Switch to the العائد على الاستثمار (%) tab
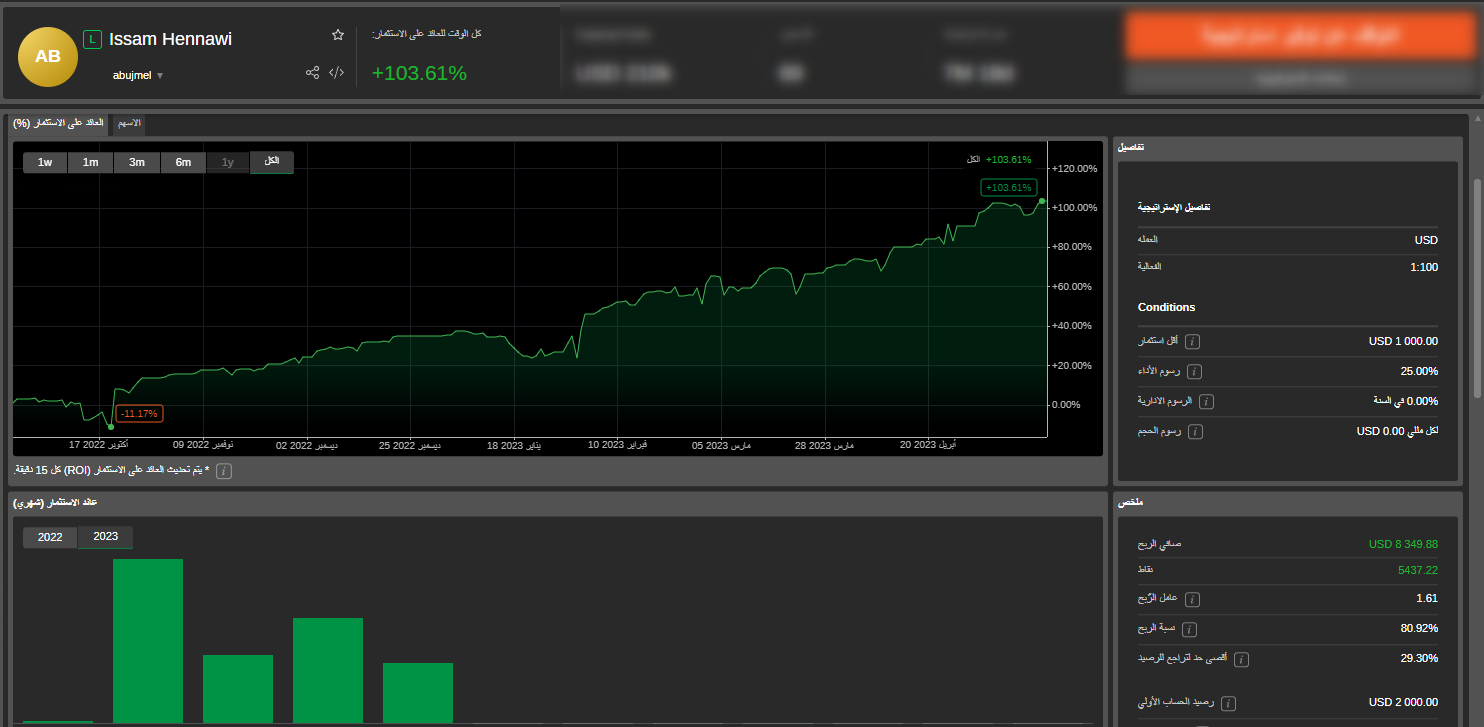 (x=59, y=124)
